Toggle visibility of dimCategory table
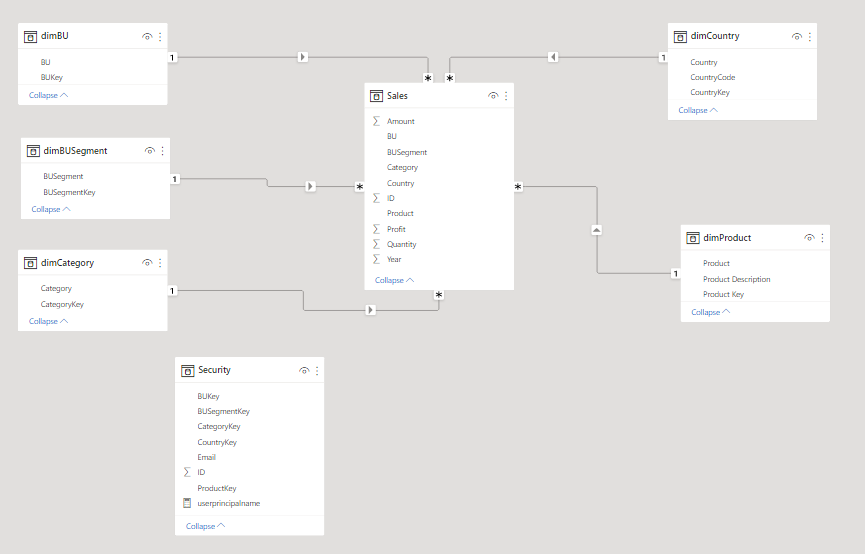The image size is (865, 554). click(x=147, y=263)
